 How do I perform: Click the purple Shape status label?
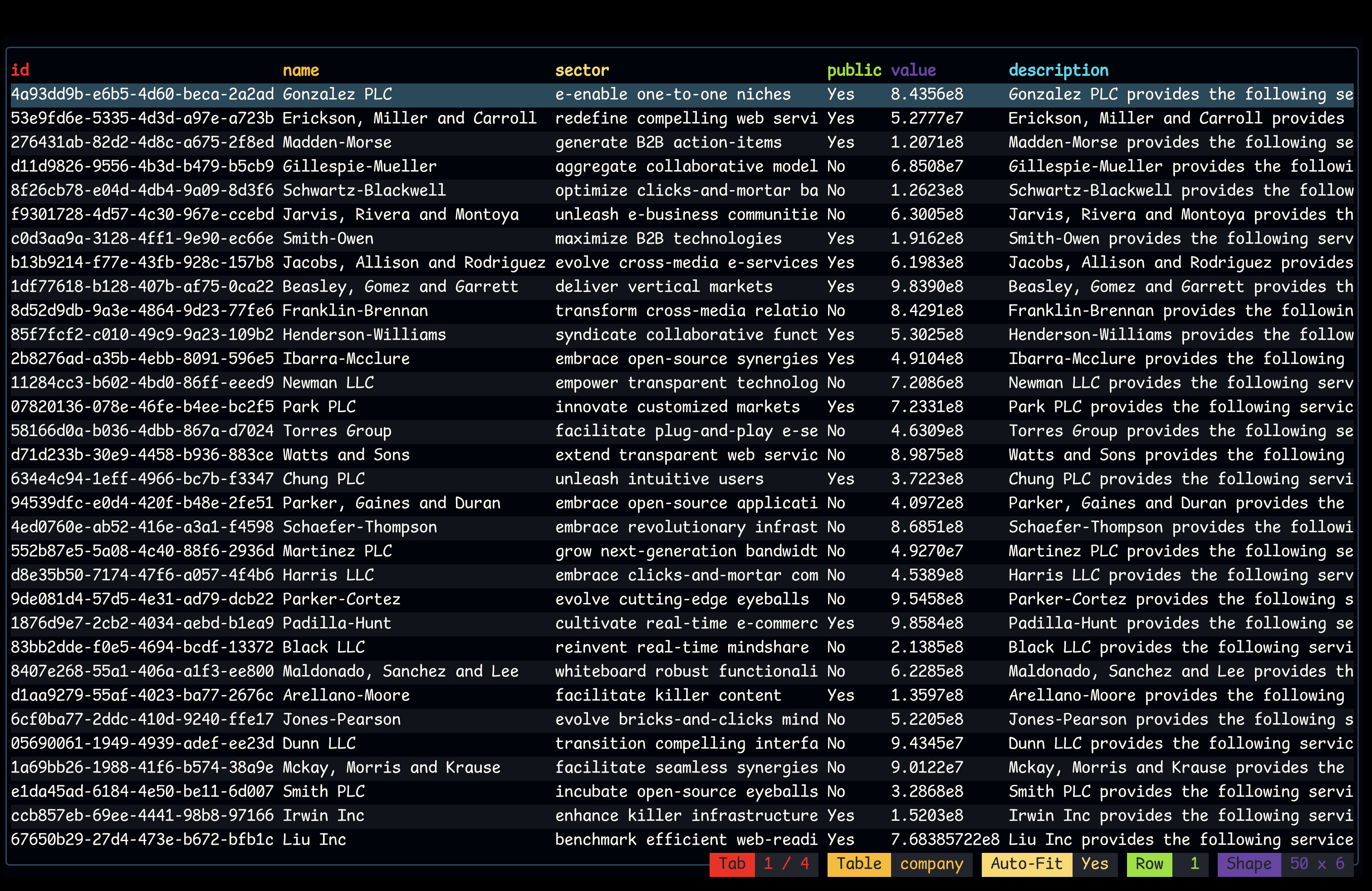pos(1249,863)
